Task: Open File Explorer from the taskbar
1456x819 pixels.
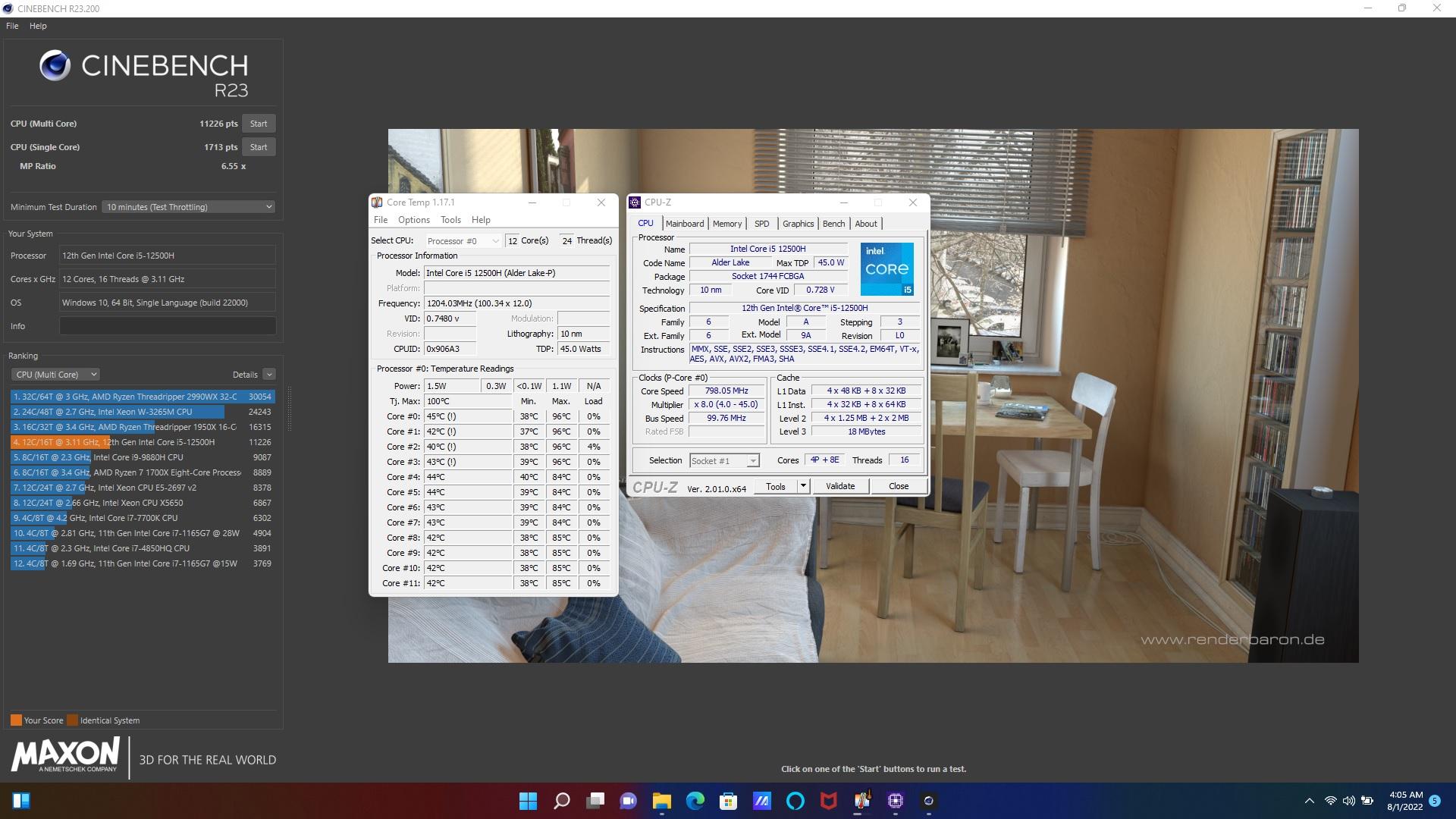Action: [x=662, y=801]
